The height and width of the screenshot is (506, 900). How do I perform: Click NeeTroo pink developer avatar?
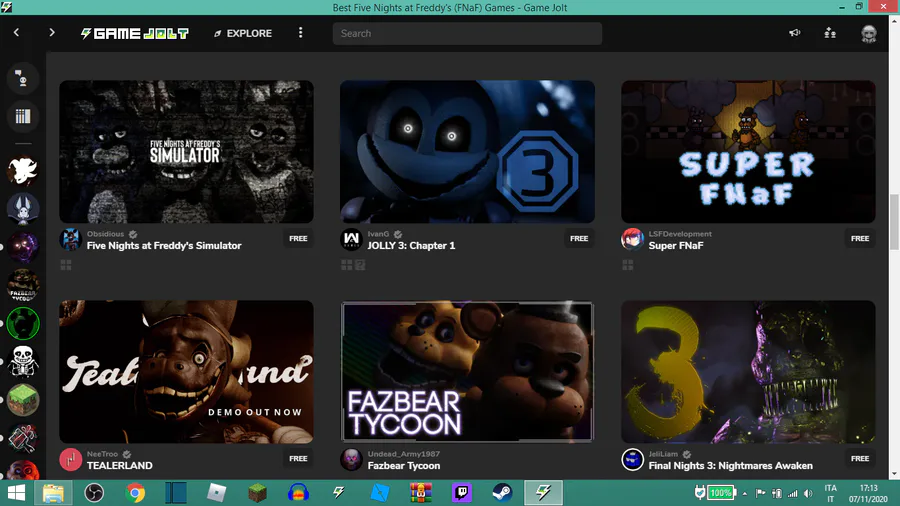pyautogui.click(x=71, y=460)
